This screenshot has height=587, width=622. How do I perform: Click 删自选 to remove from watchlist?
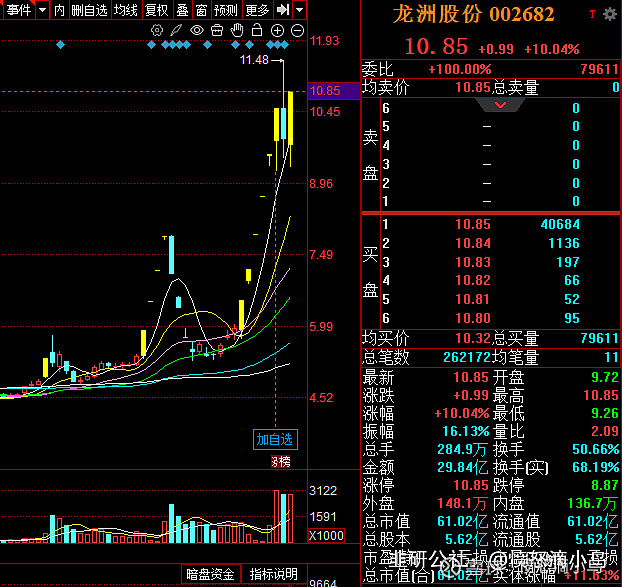click(90, 10)
